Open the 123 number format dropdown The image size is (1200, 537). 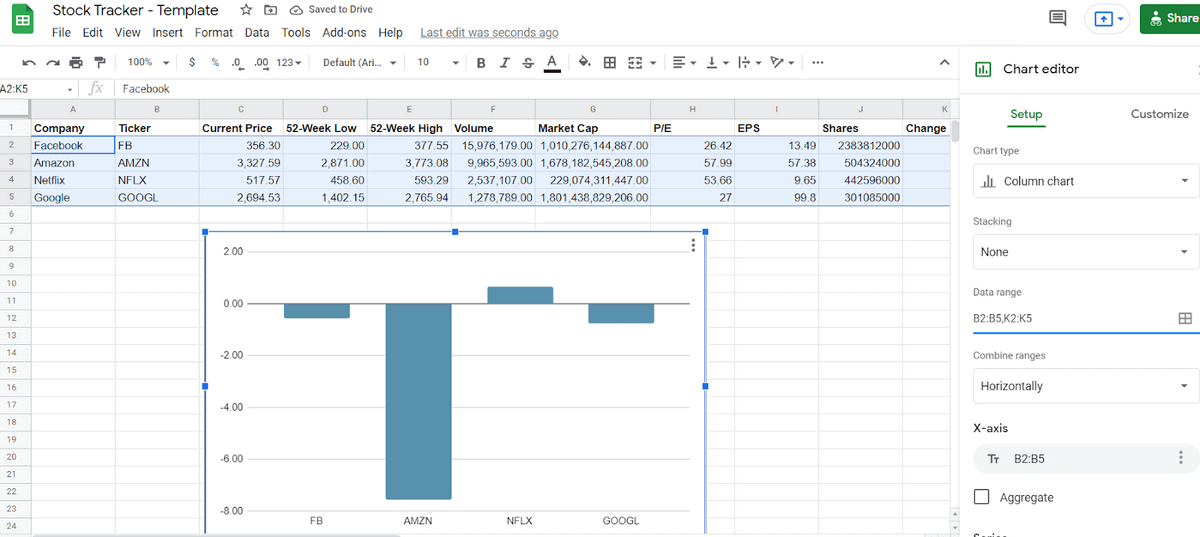pos(289,62)
